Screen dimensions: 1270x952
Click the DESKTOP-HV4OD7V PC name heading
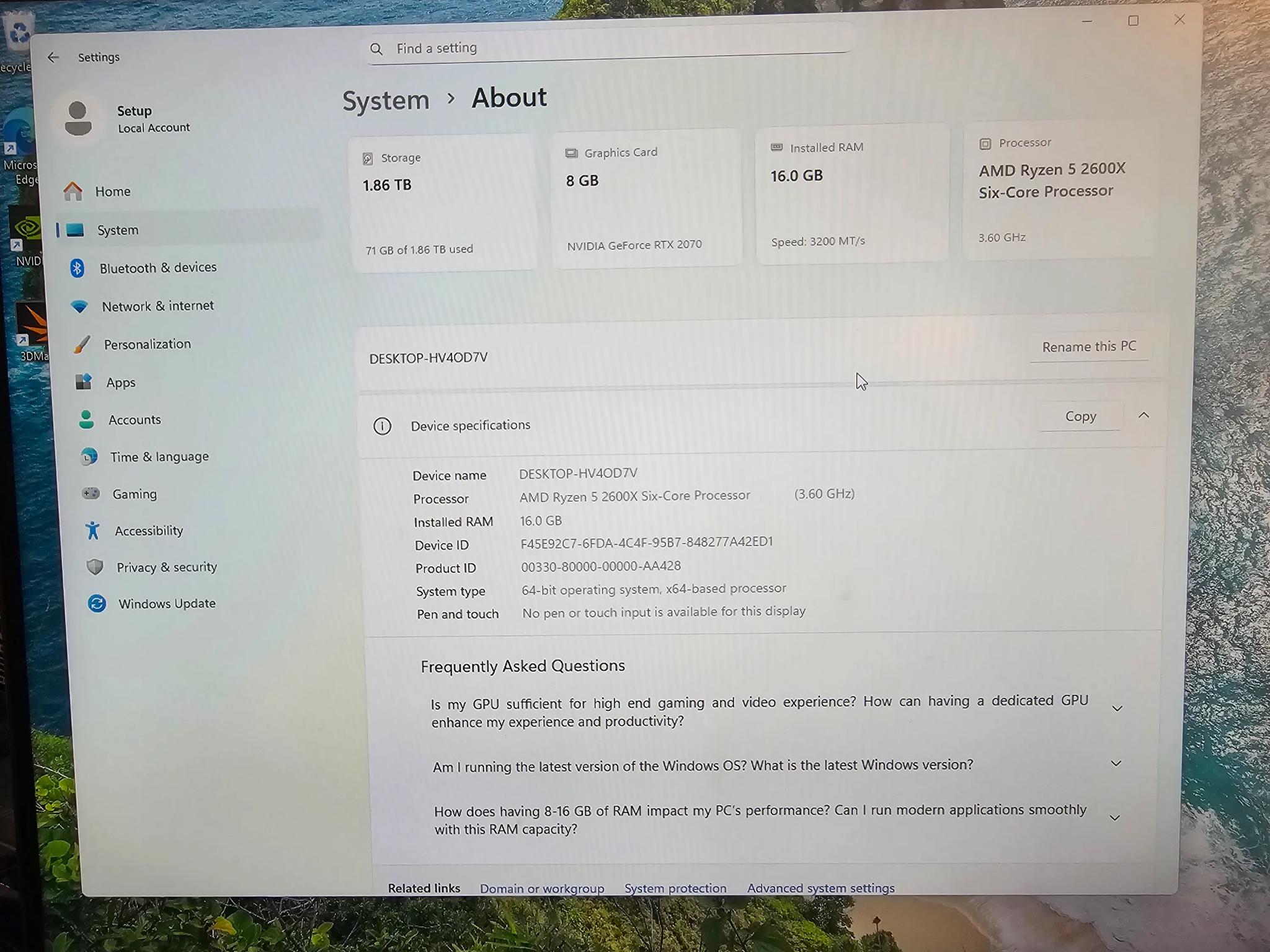tap(429, 358)
